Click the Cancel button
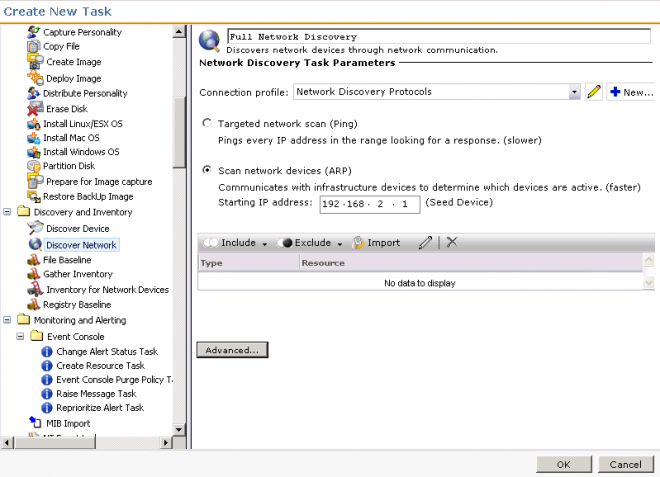Screen dimensions: 660x477 [625, 464]
